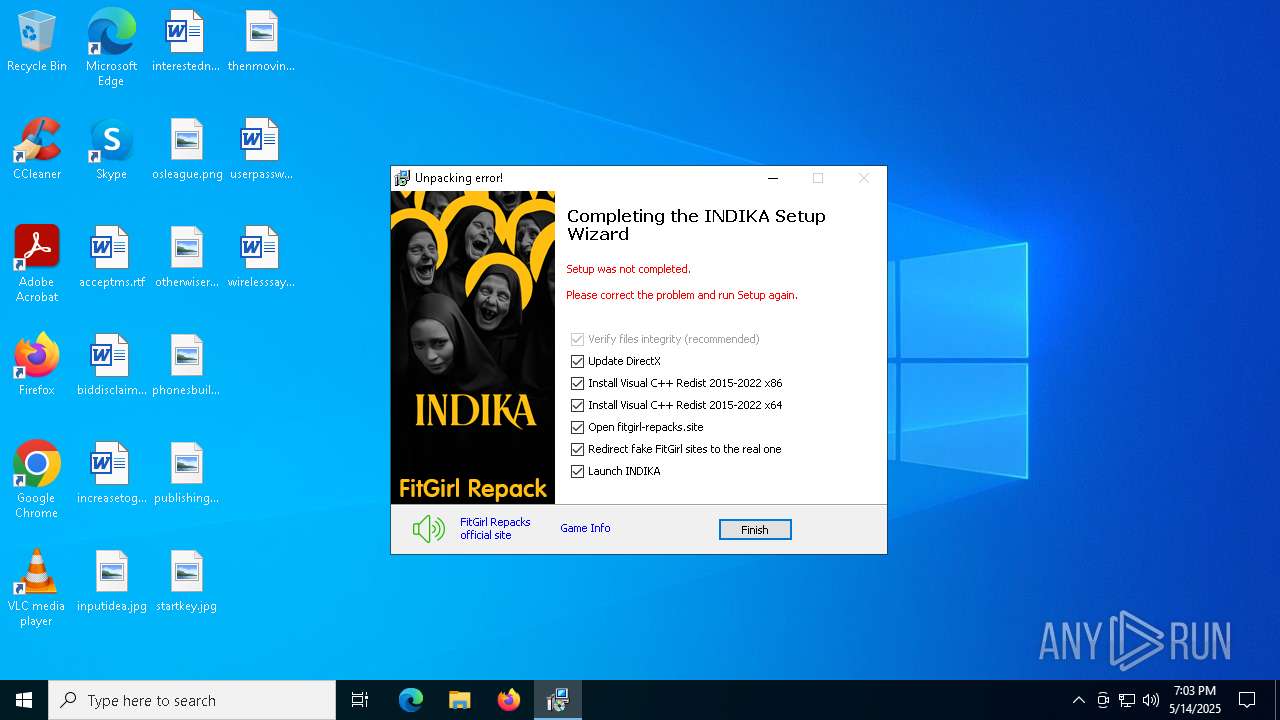Close the Unpacking error window
The image size is (1280, 720).
(x=864, y=178)
